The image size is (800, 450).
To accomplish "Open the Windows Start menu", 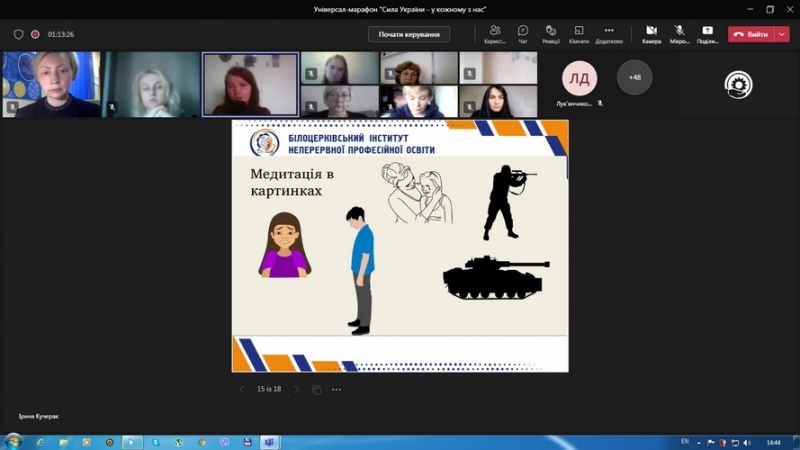I will 13,441.
